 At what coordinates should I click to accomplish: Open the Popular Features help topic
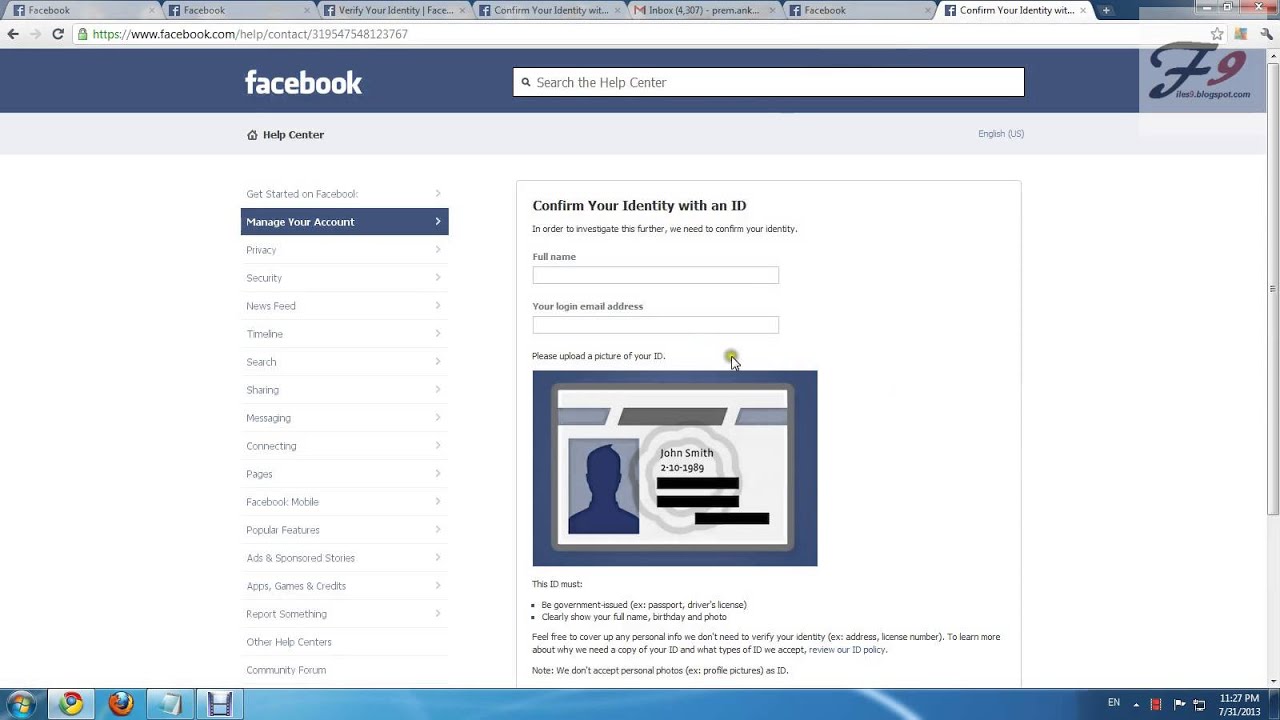click(x=344, y=530)
